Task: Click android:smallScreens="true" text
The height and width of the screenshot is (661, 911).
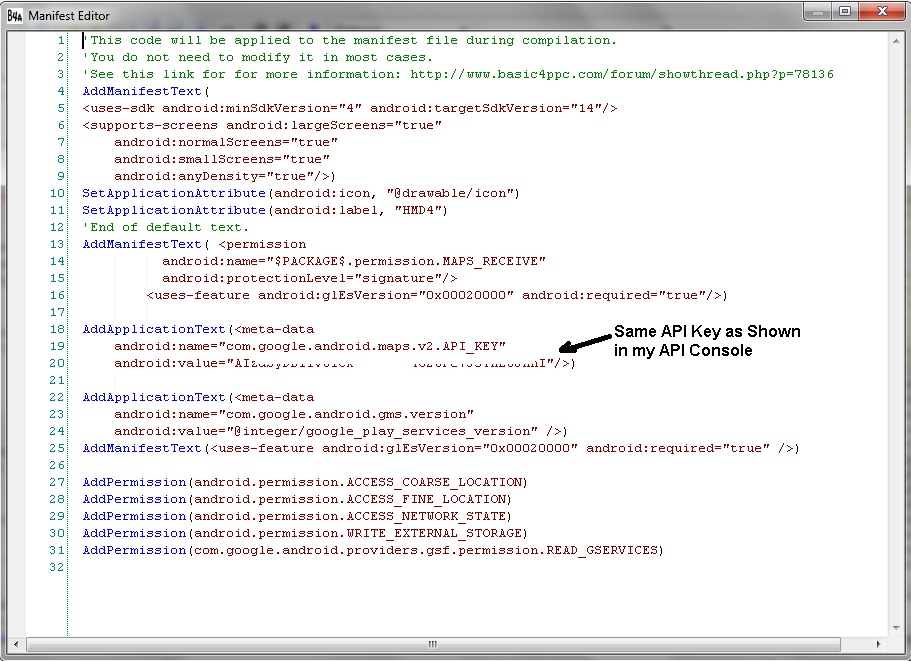Action: tap(221, 159)
